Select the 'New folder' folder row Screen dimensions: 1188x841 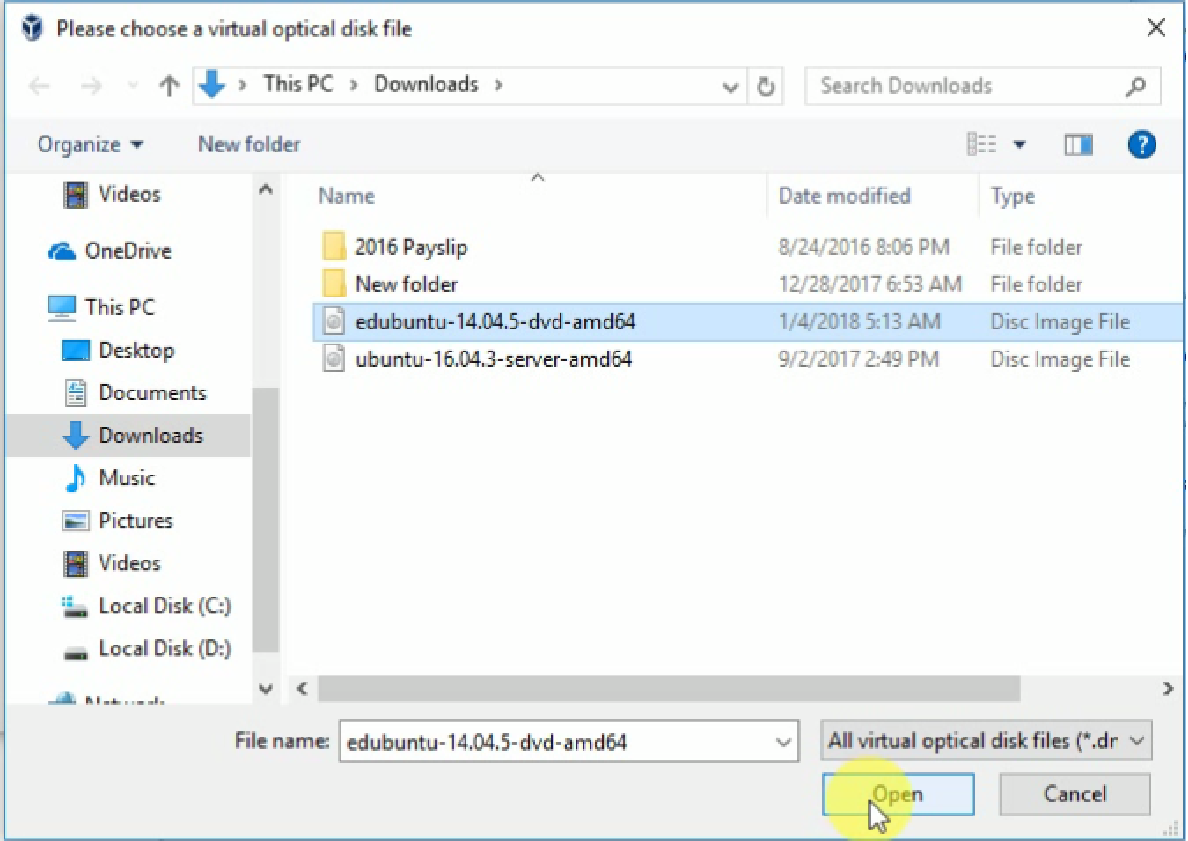pos(406,284)
